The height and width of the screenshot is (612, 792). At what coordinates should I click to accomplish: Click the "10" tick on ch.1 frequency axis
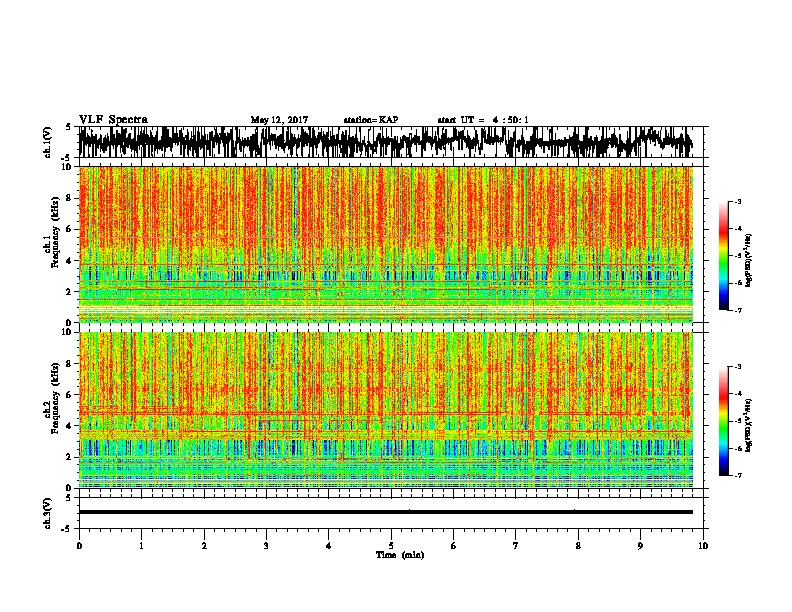[x=67, y=167]
